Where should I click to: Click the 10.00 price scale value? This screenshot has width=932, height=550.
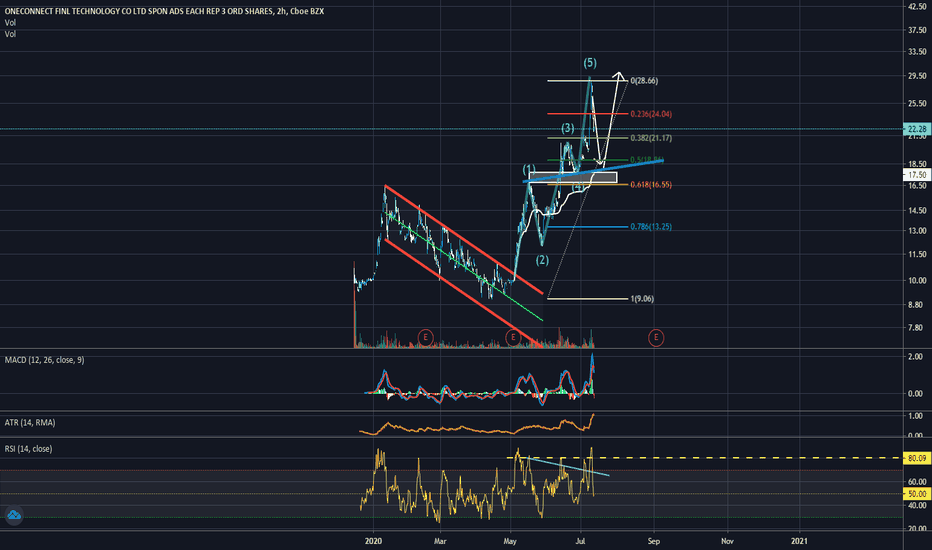coord(917,281)
